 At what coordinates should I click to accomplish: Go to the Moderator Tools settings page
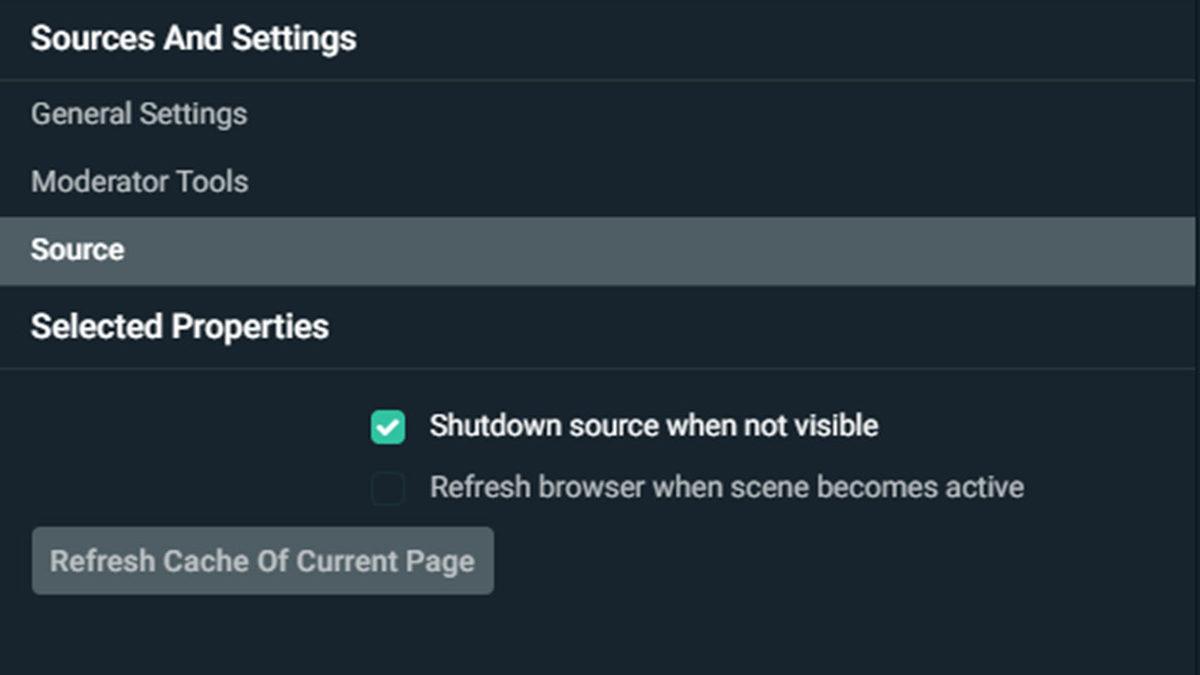140,182
